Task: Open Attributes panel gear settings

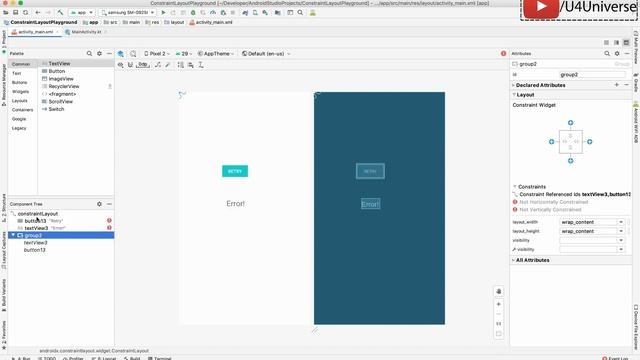Action: [617, 53]
